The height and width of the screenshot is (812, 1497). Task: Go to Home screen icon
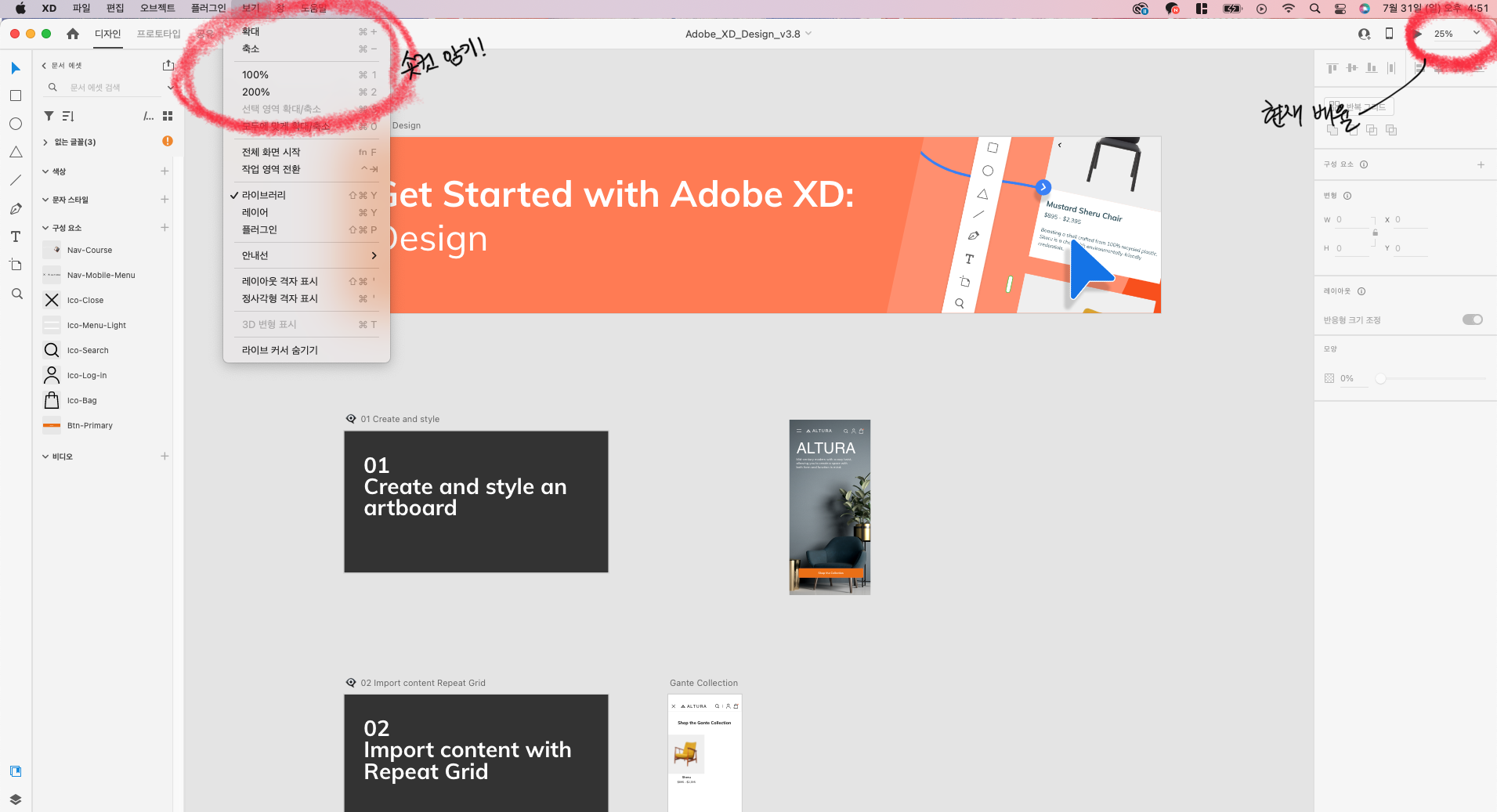point(73,34)
